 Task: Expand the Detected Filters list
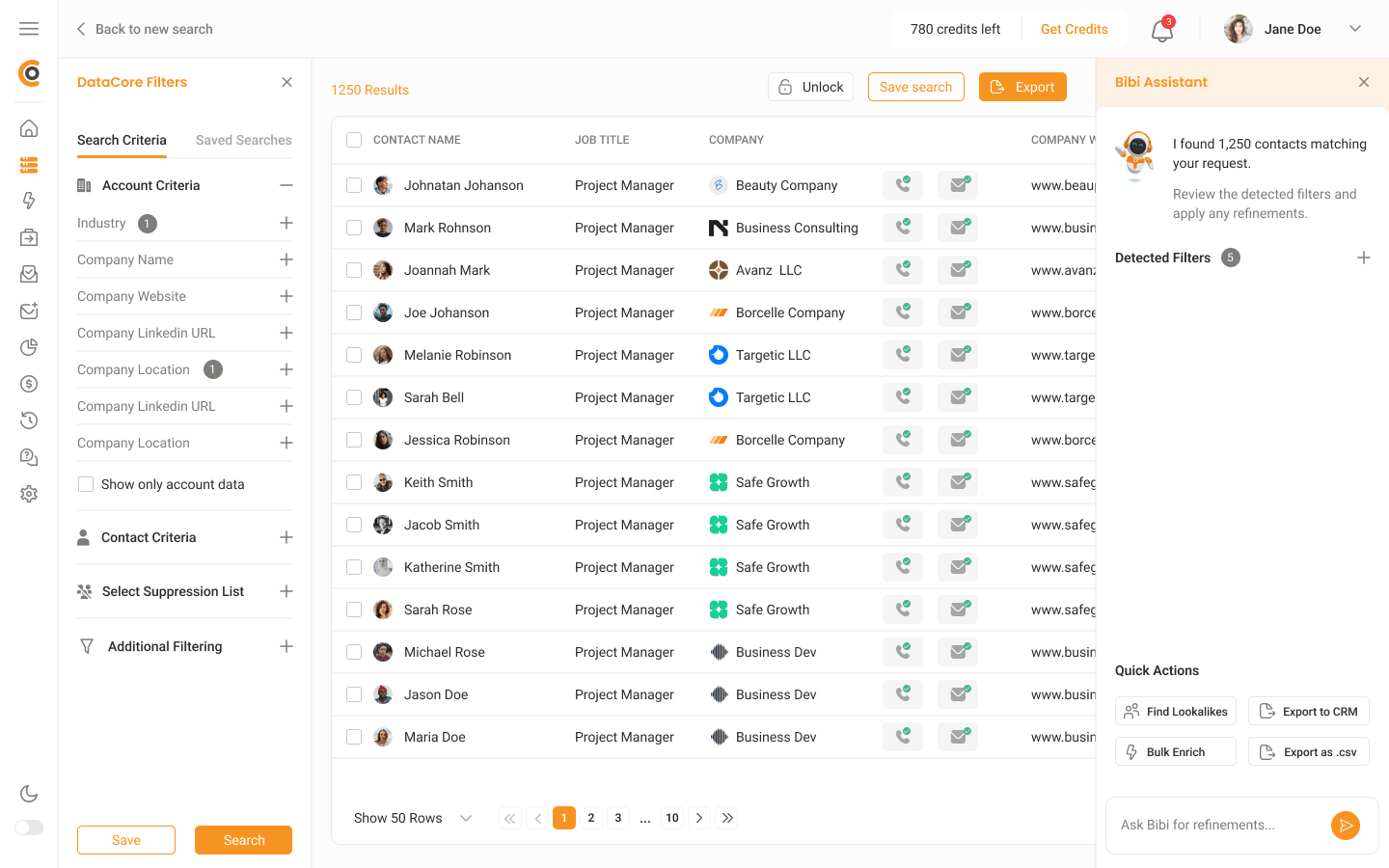tap(1364, 258)
